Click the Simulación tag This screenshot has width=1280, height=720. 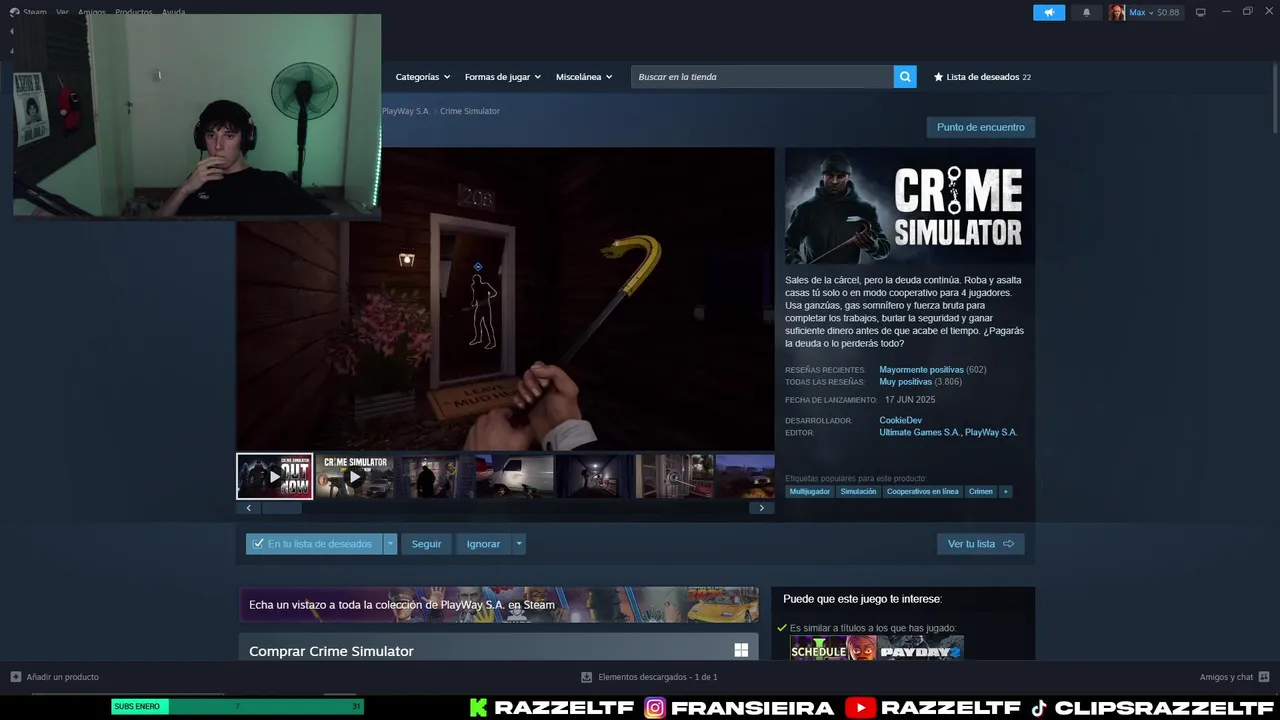[858, 492]
